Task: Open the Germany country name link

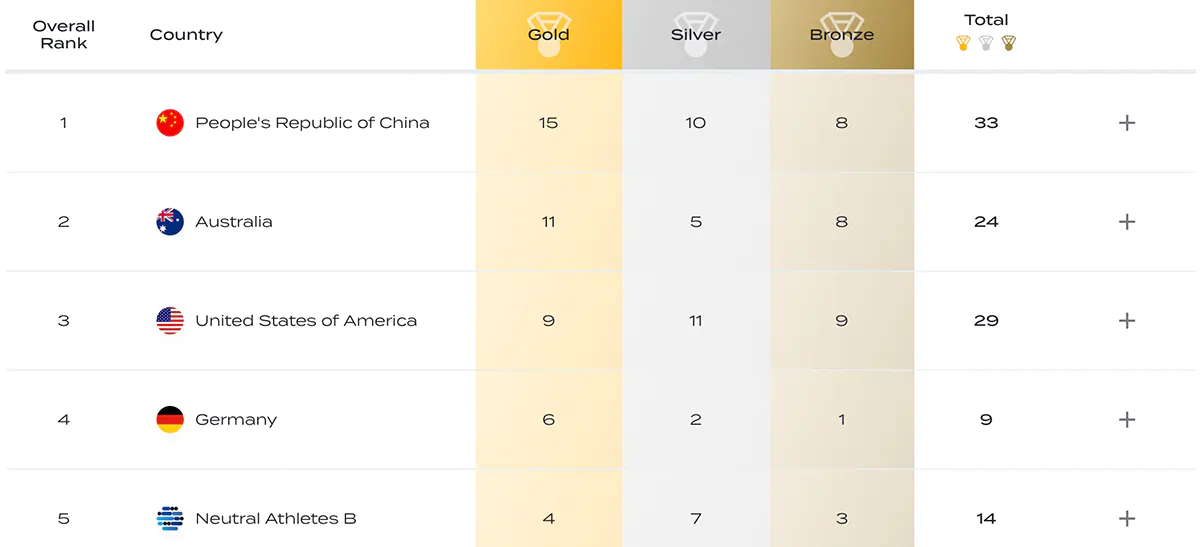Action: [236, 420]
